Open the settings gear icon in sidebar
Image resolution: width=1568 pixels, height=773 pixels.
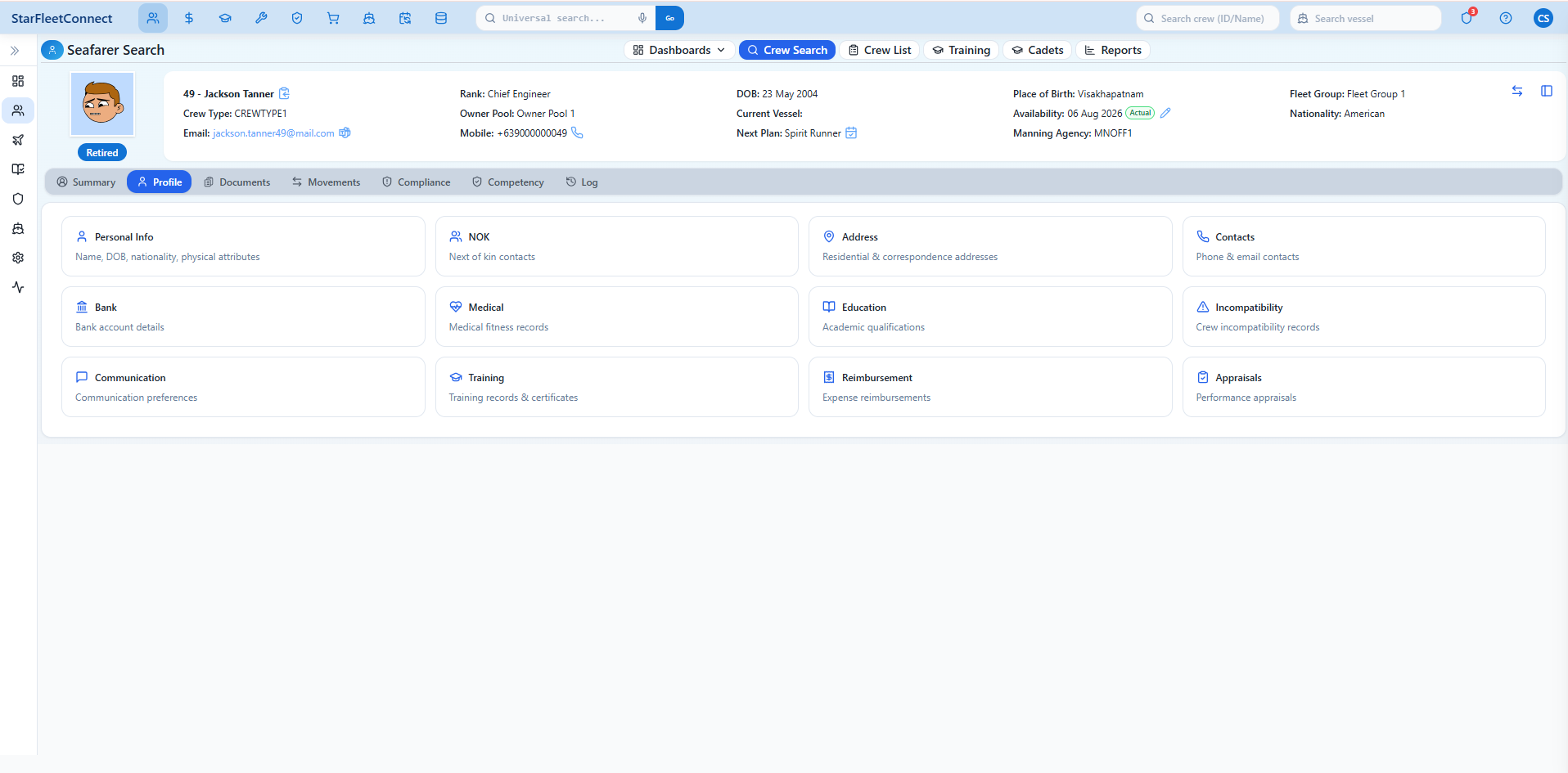coord(18,258)
